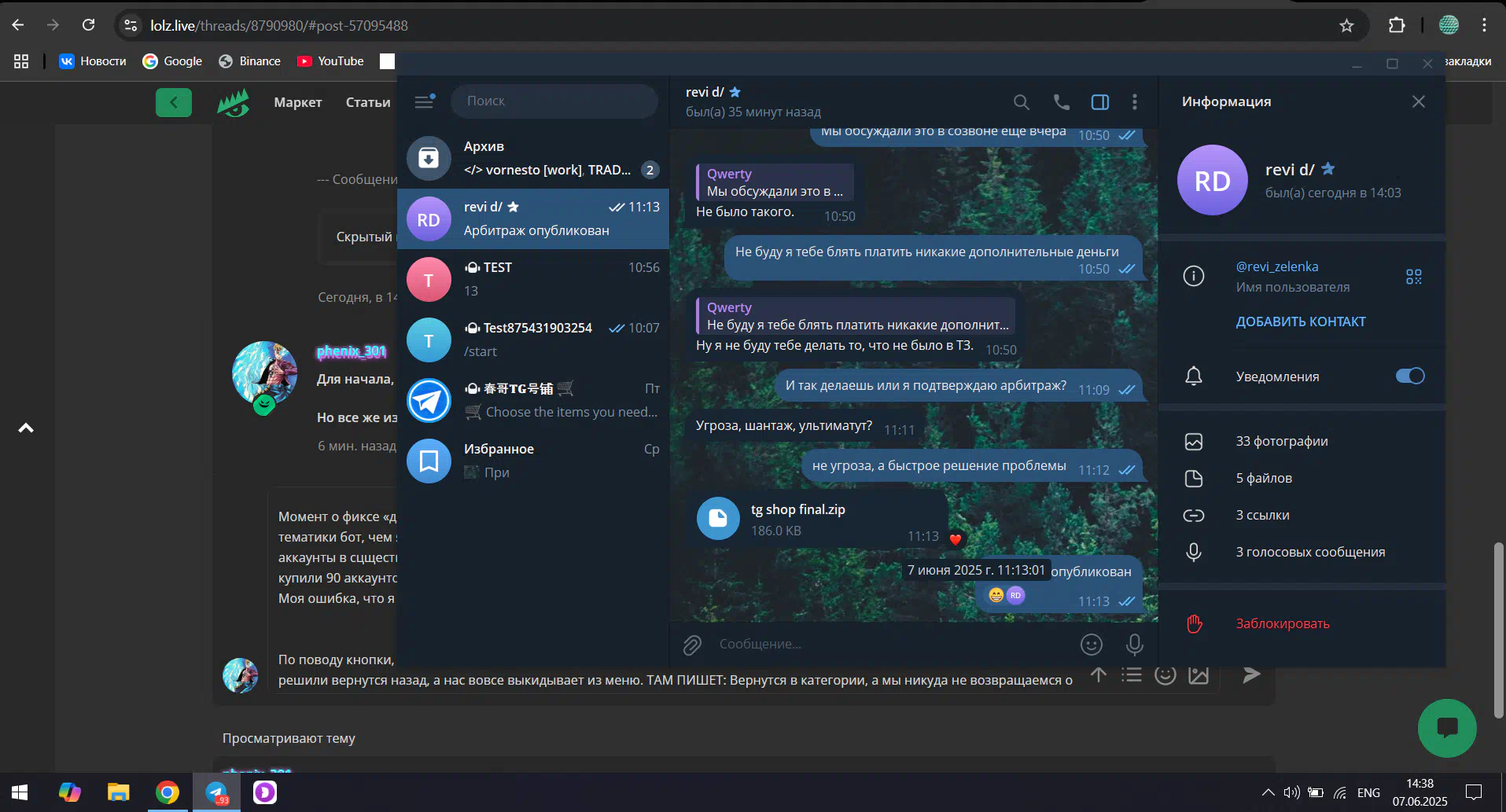Click ДОБАВИТЬ КОНТАКТ button
Screen dimensions: 1506x812
point(1300,321)
